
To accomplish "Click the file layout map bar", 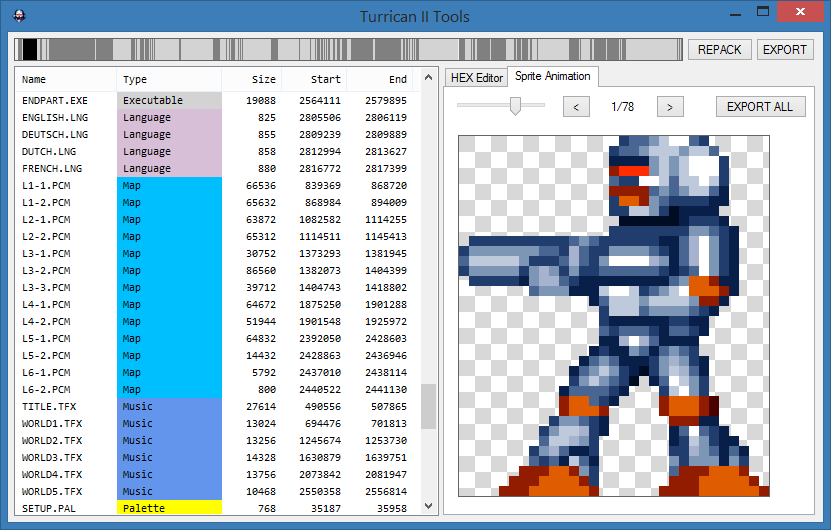I will [x=349, y=50].
